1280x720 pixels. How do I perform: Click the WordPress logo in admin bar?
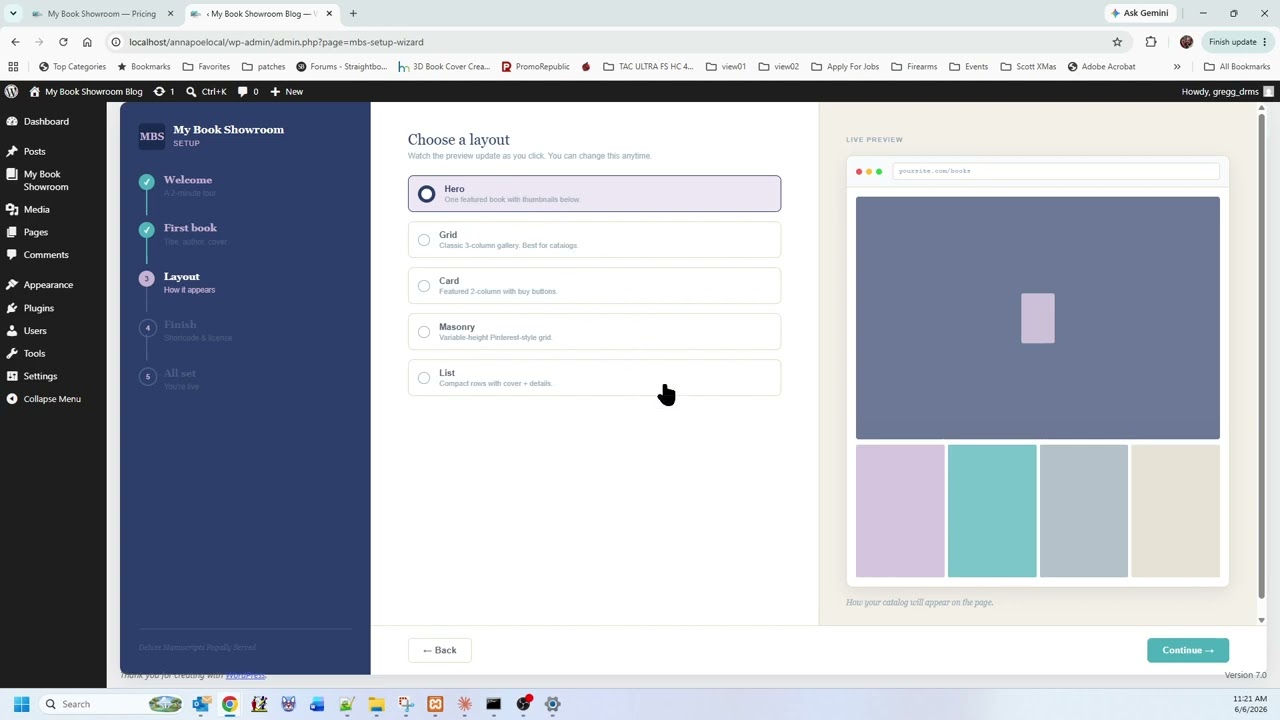click(x=11, y=91)
